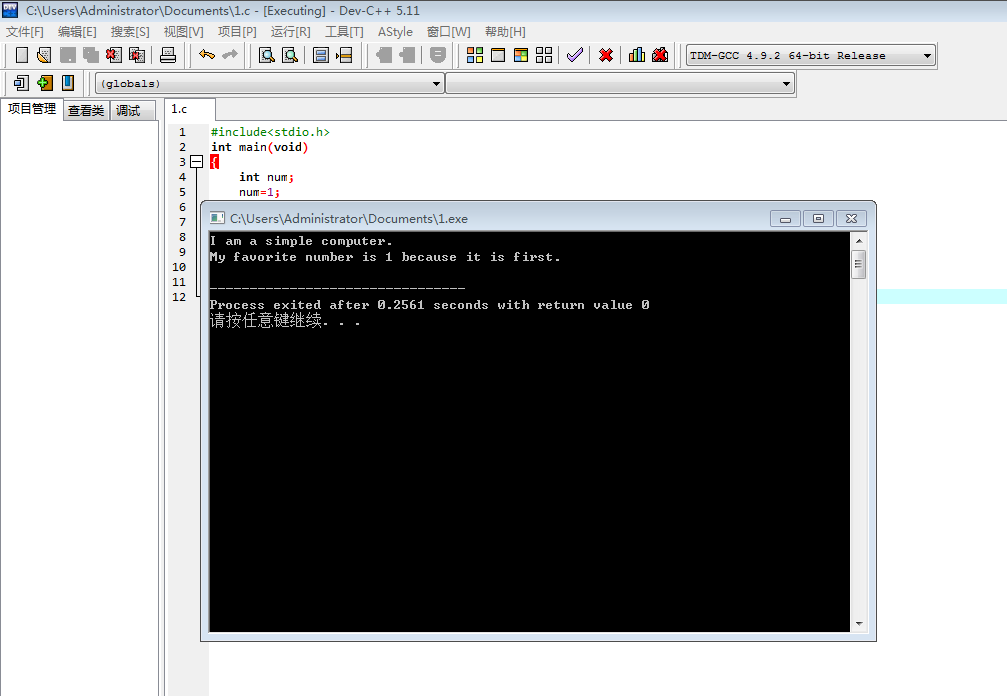Maximize the 1.exe console window
The height and width of the screenshot is (696, 1007).
point(818,219)
